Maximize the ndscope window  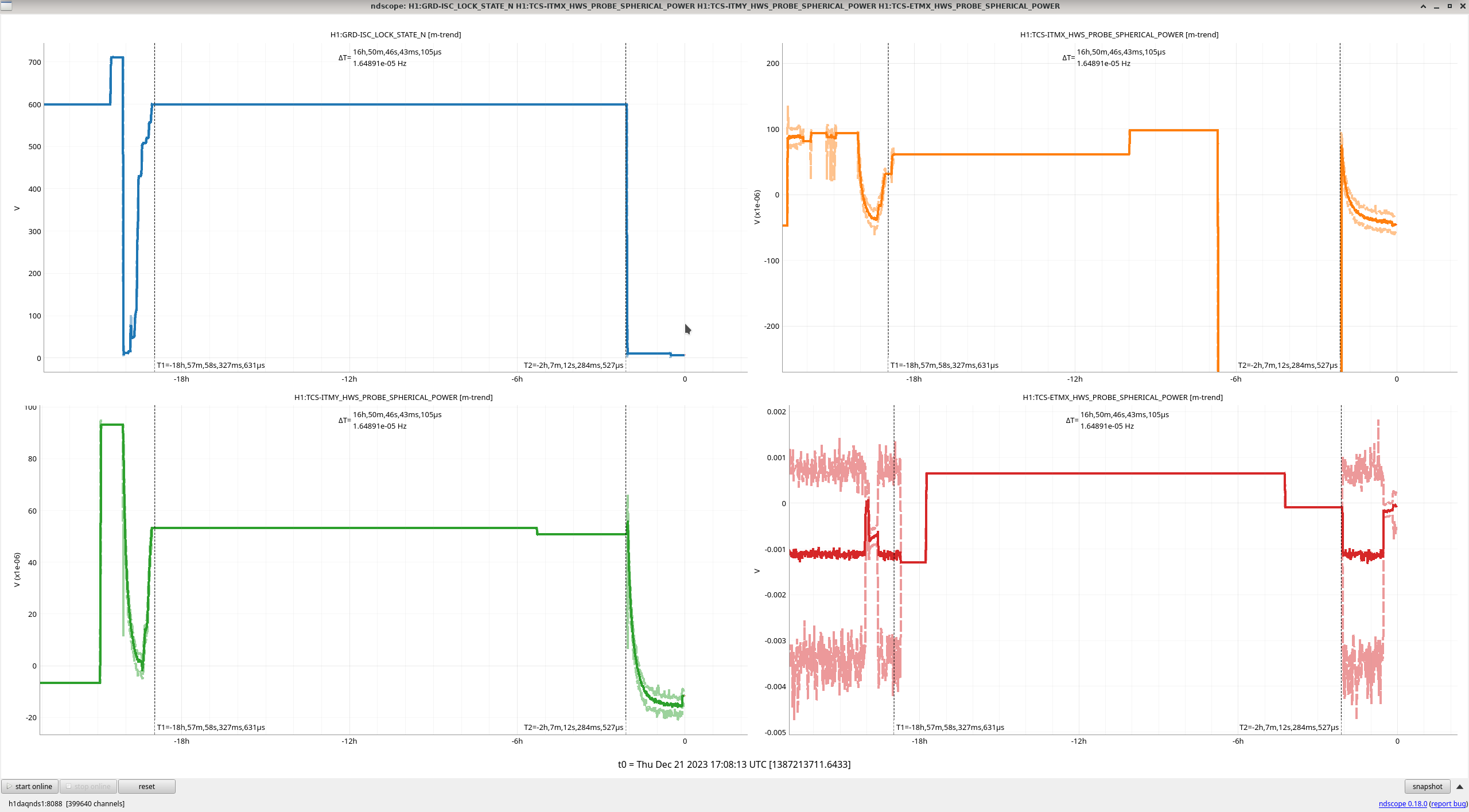tap(1449, 6)
